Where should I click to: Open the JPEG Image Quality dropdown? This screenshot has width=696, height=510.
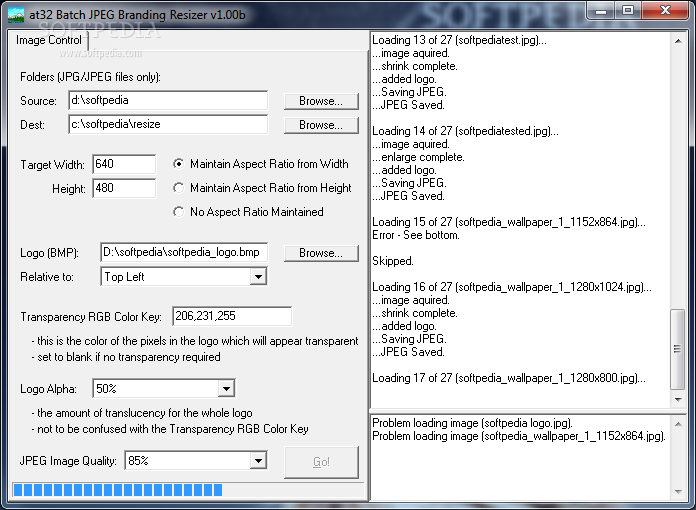(258, 461)
